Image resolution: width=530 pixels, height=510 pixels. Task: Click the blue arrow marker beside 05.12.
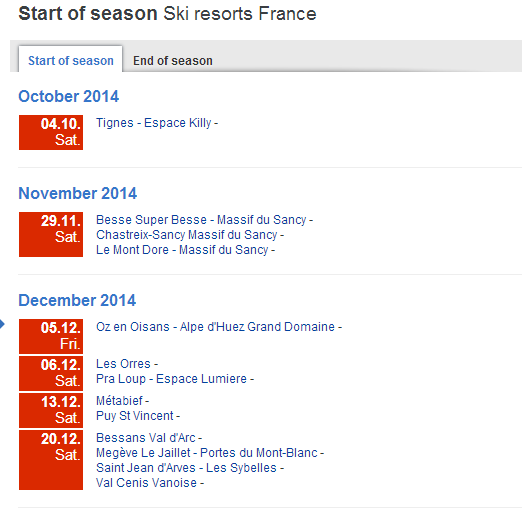(2, 324)
